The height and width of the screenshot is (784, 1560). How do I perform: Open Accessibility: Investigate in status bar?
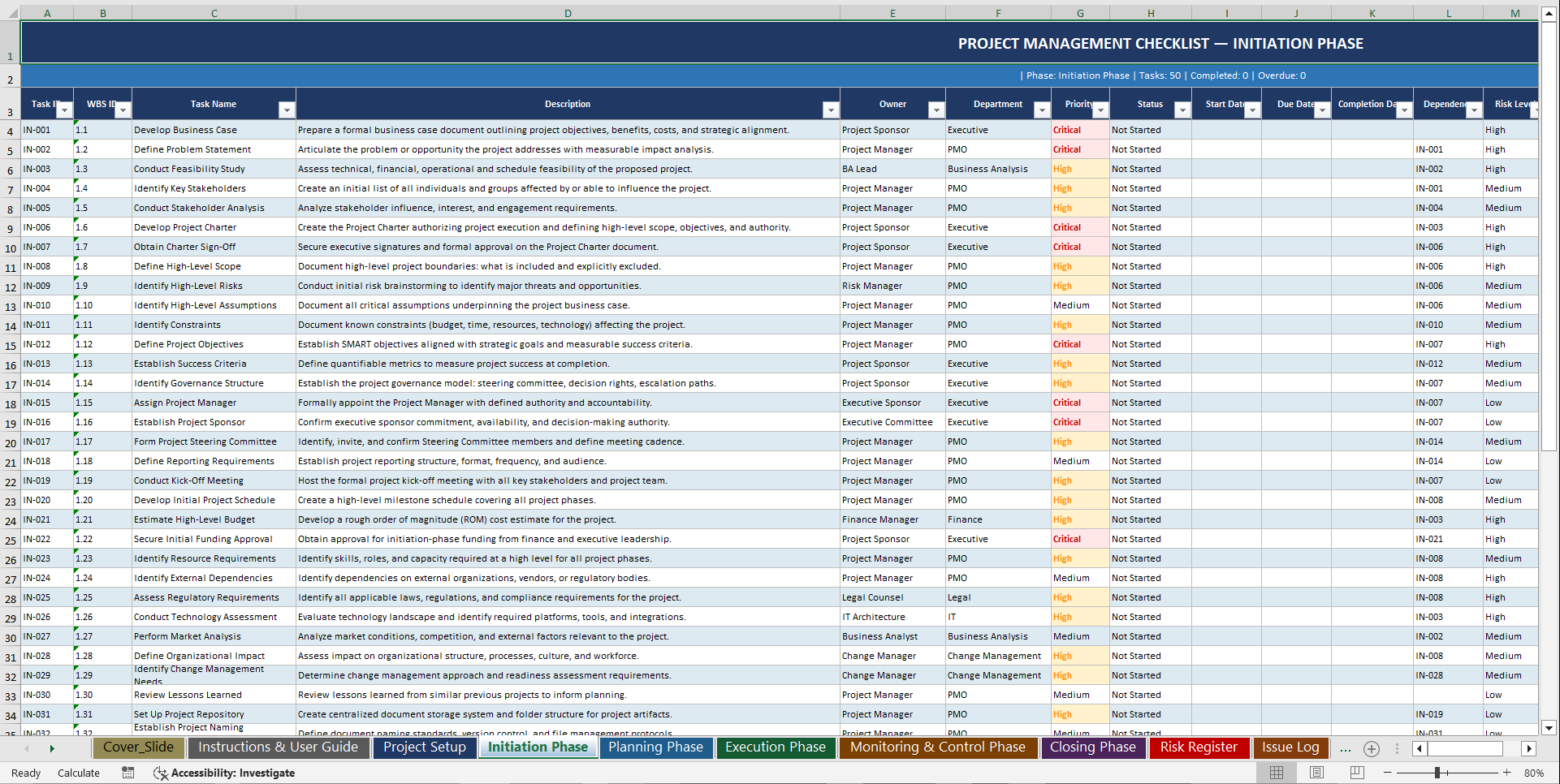tap(232, 773)
